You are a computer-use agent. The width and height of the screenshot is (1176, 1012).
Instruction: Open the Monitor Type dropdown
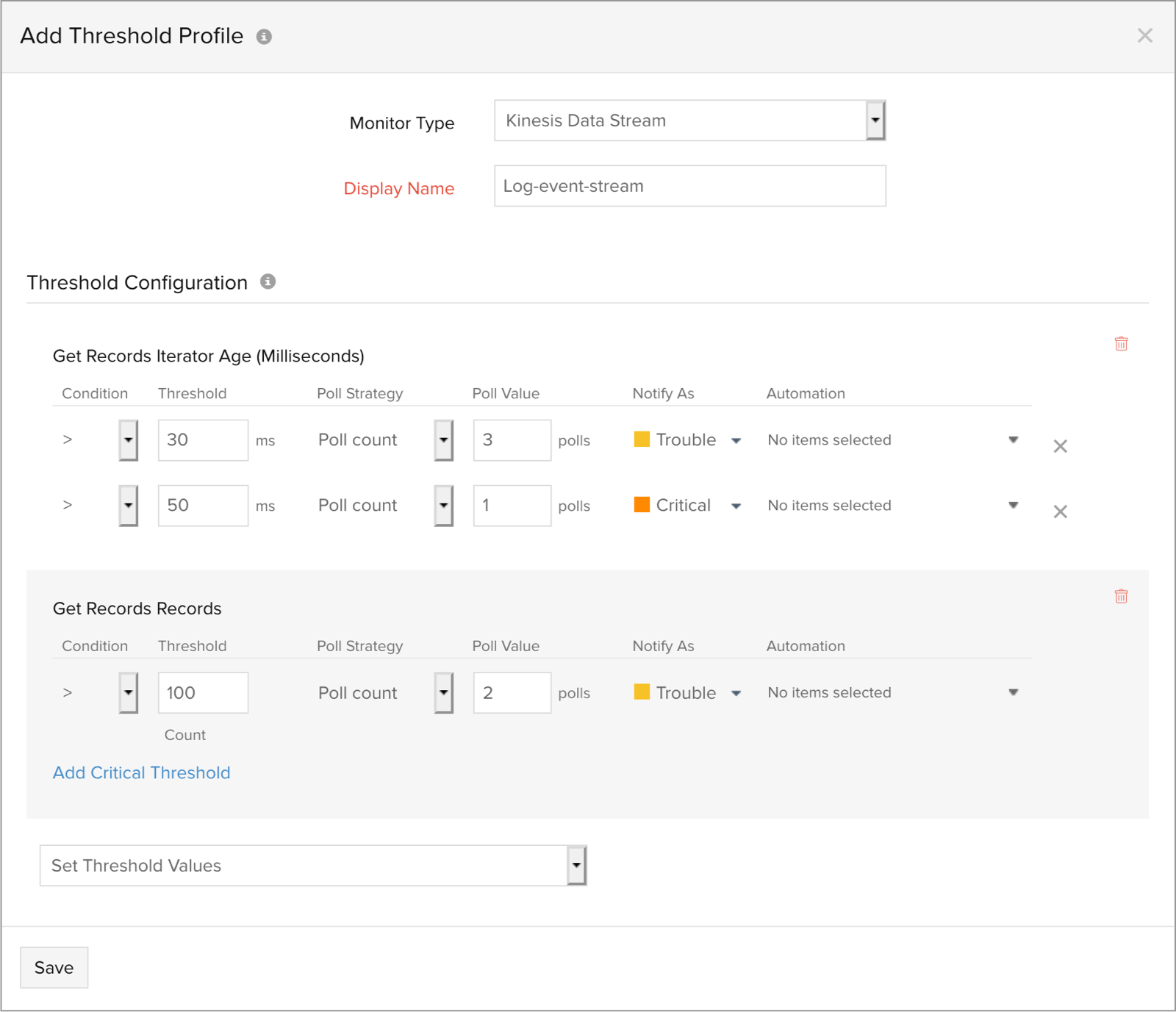pos(875,121)
